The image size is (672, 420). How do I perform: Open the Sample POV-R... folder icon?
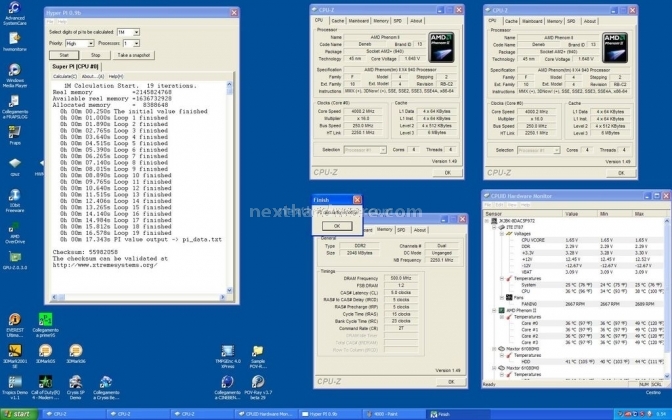[258, 357]
